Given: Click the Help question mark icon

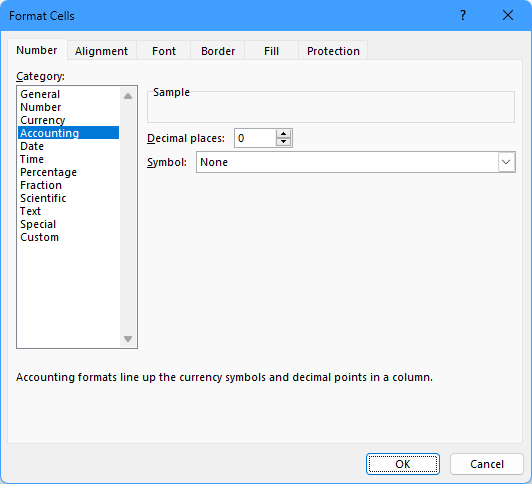Looking at the screenshot, I should [463, 15].
